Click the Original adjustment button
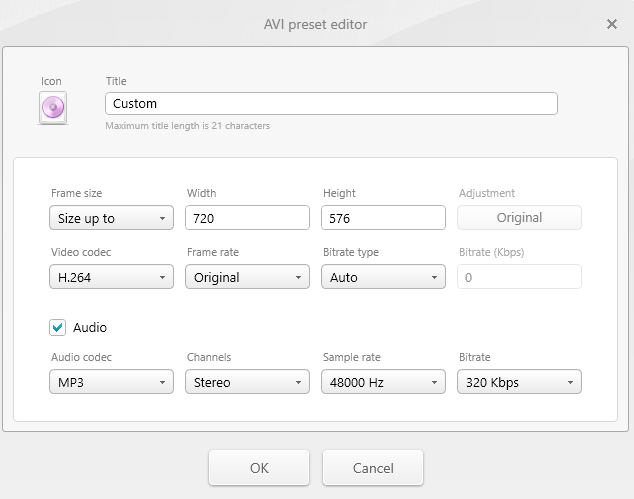The height and width of the screenshot is (499, 634). tap(519, 218)
